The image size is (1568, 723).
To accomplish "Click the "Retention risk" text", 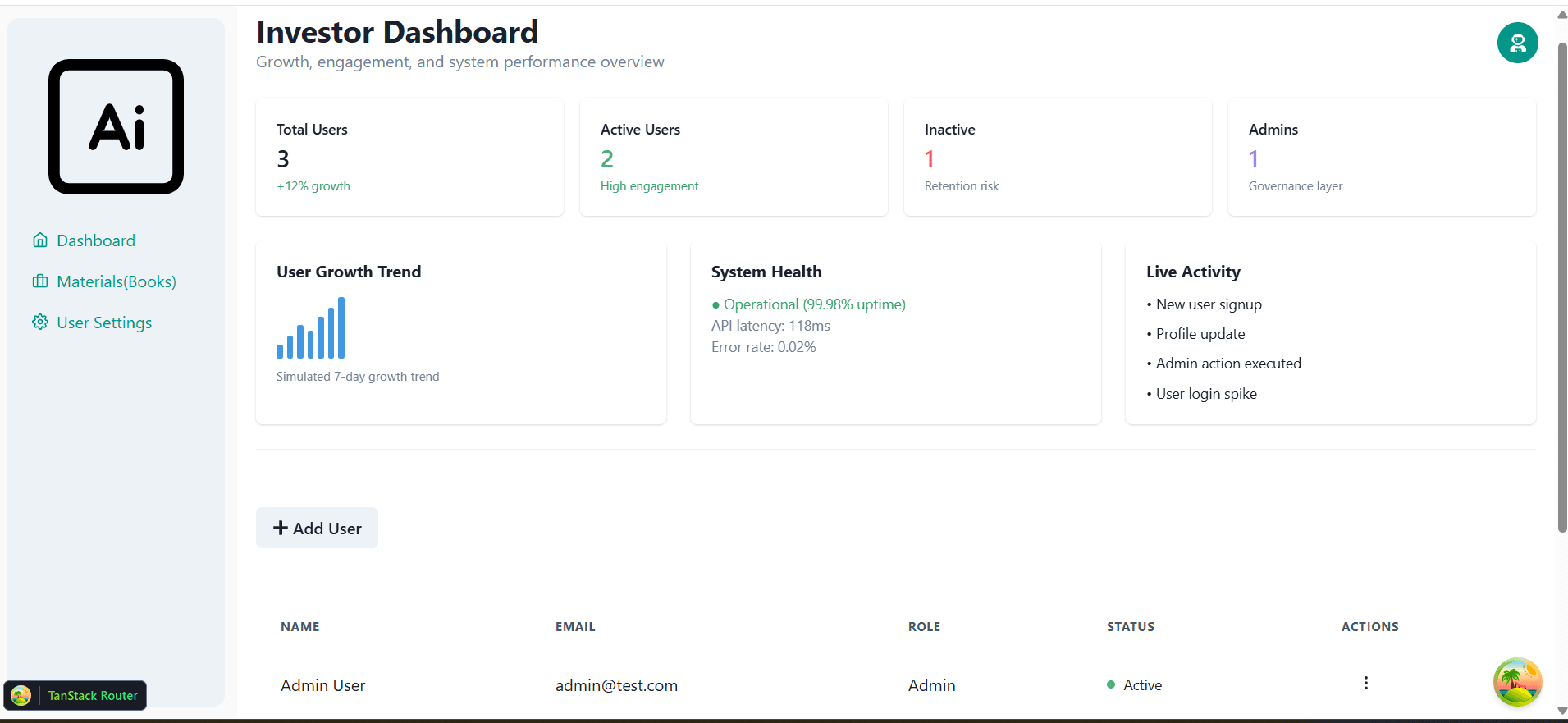I will [962, 186].
